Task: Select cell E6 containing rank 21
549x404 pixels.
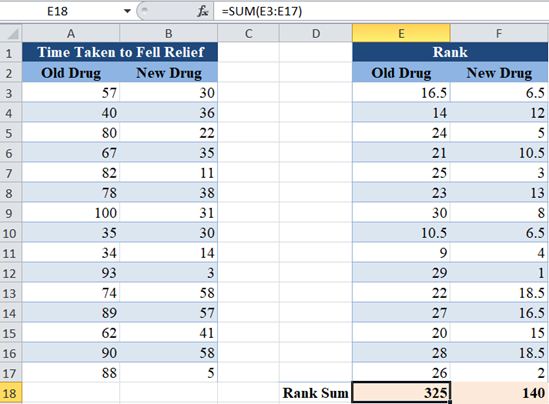Action: tap(401, 152)
